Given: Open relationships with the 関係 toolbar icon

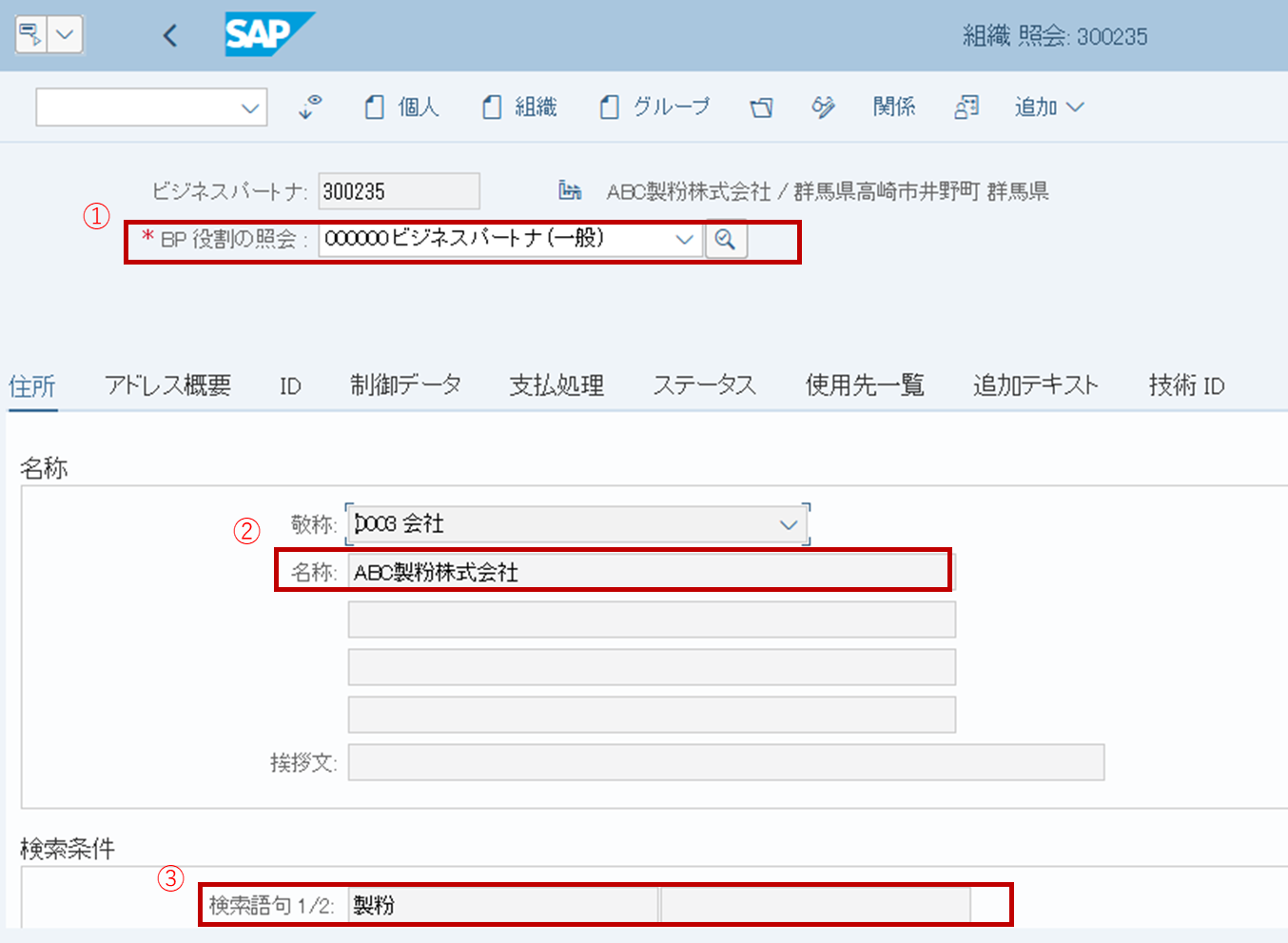Looking at the screenshot, I should tap(892, 107).
